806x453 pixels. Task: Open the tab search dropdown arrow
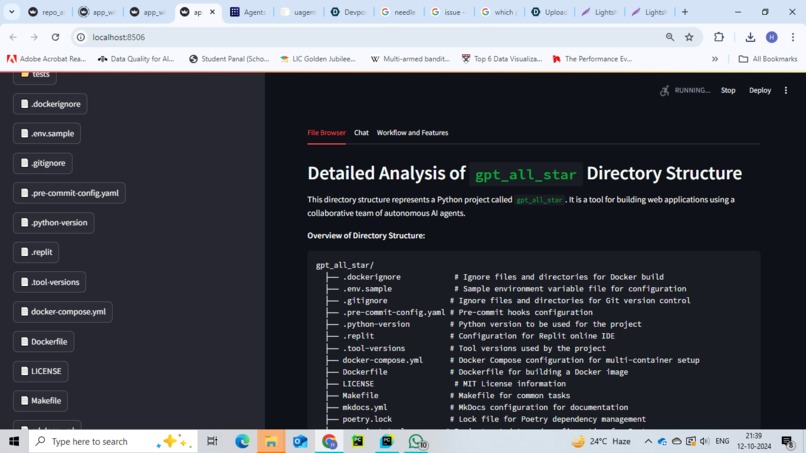click(11, 12)
